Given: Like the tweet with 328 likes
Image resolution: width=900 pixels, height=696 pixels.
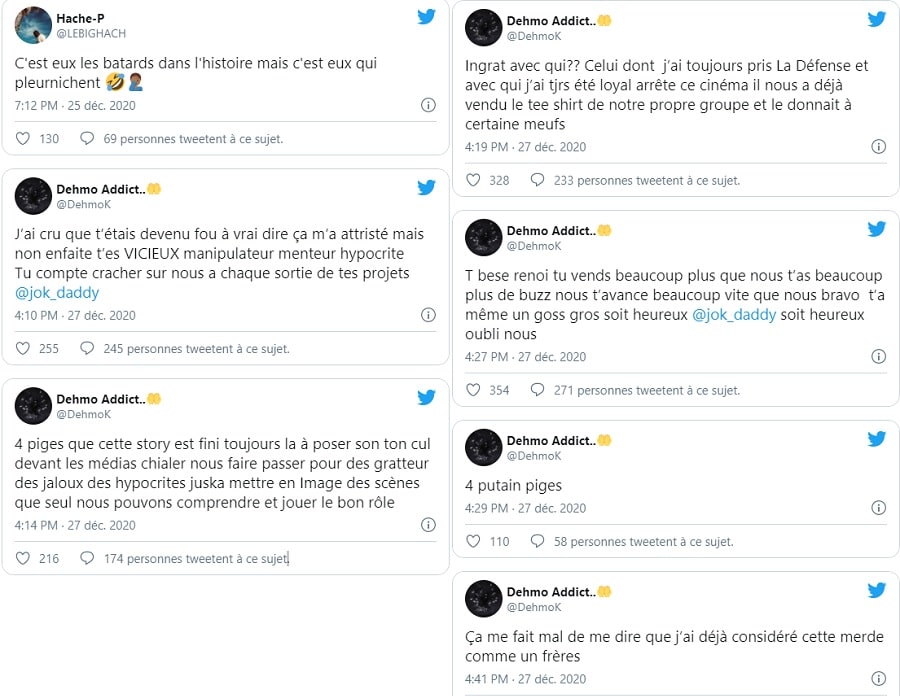Looking at the screenshot, I should [473, 180].
